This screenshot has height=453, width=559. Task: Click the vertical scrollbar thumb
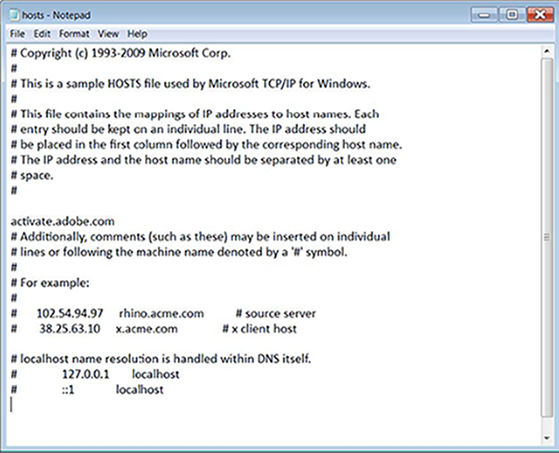[x=547, y=237]
